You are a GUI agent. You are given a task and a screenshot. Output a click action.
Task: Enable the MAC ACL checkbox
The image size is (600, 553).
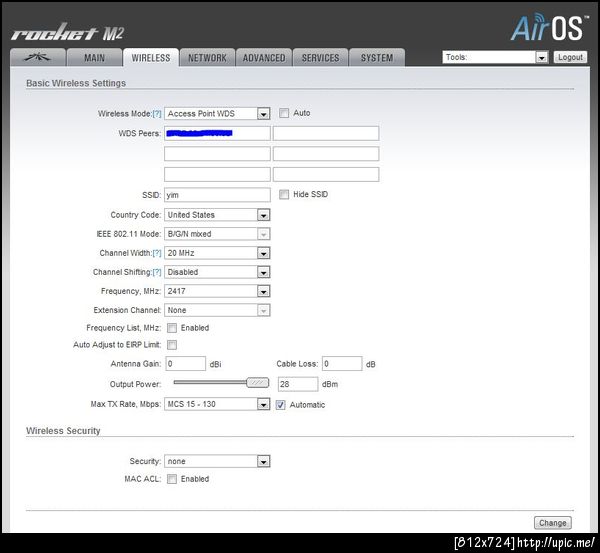pyautogui.click(x=172, y=479)
